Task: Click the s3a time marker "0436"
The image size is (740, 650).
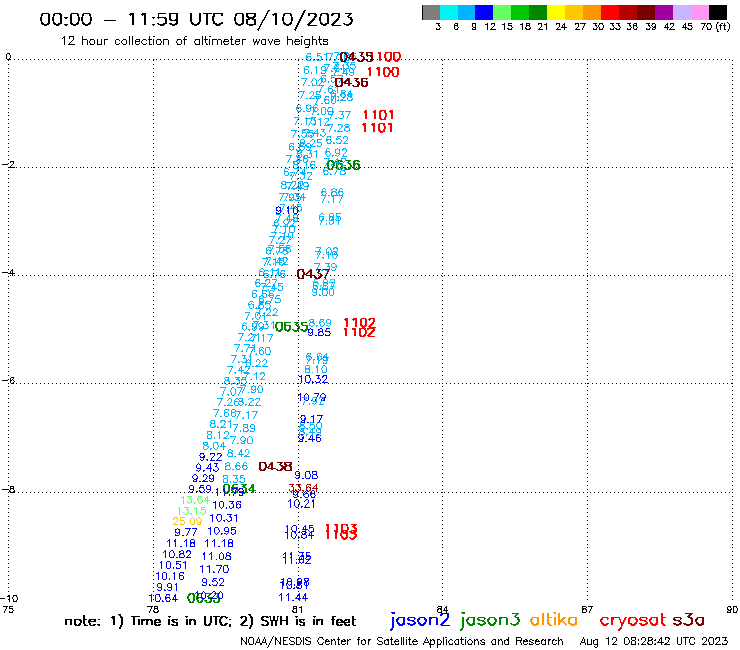Action: tap(352, 82)
